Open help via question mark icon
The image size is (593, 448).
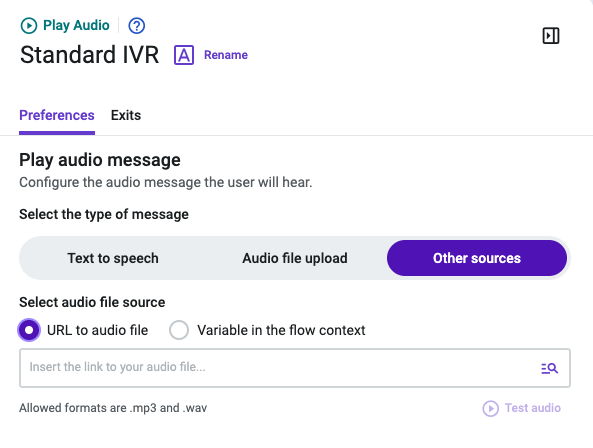(137, 26)
